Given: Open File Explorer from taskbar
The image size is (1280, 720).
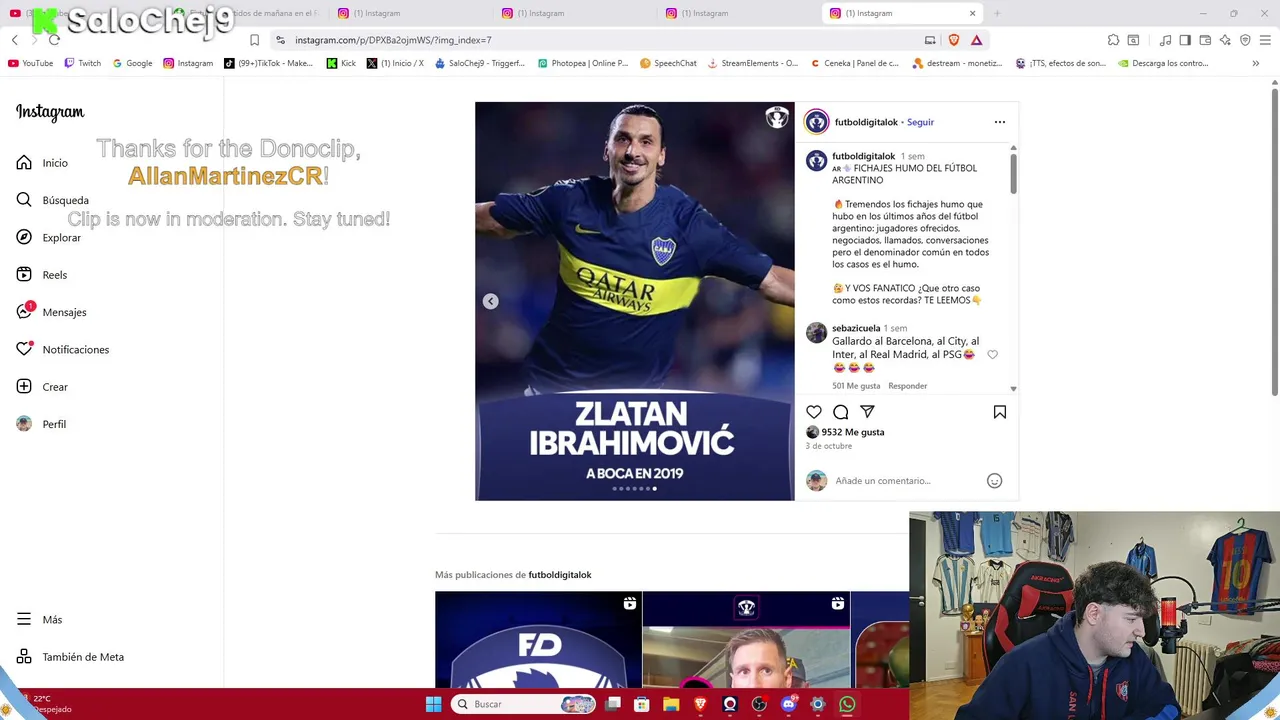Looking at the screenshot, I should click(x=671, y=704).
